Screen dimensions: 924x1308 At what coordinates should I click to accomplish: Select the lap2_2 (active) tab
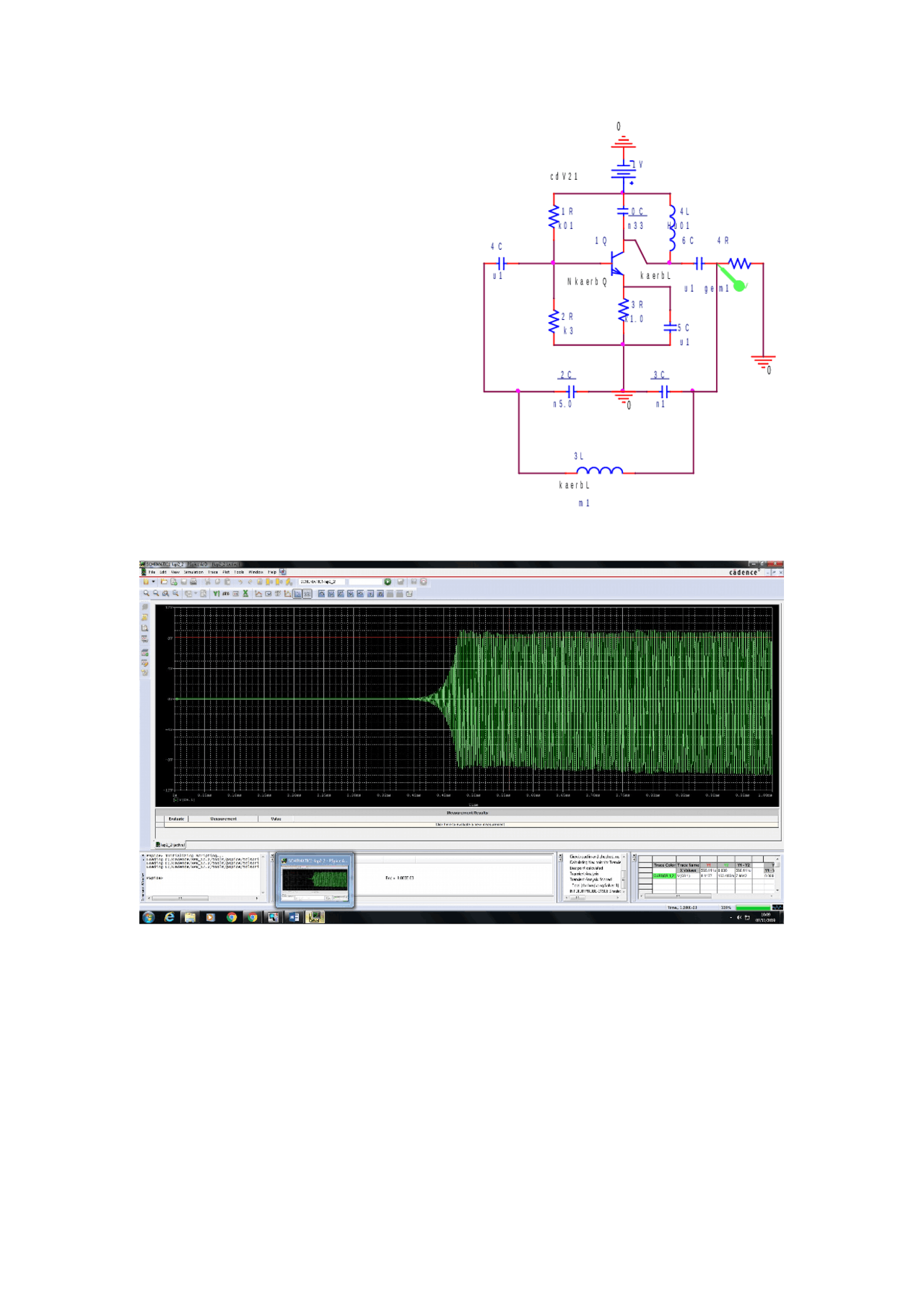170,844
